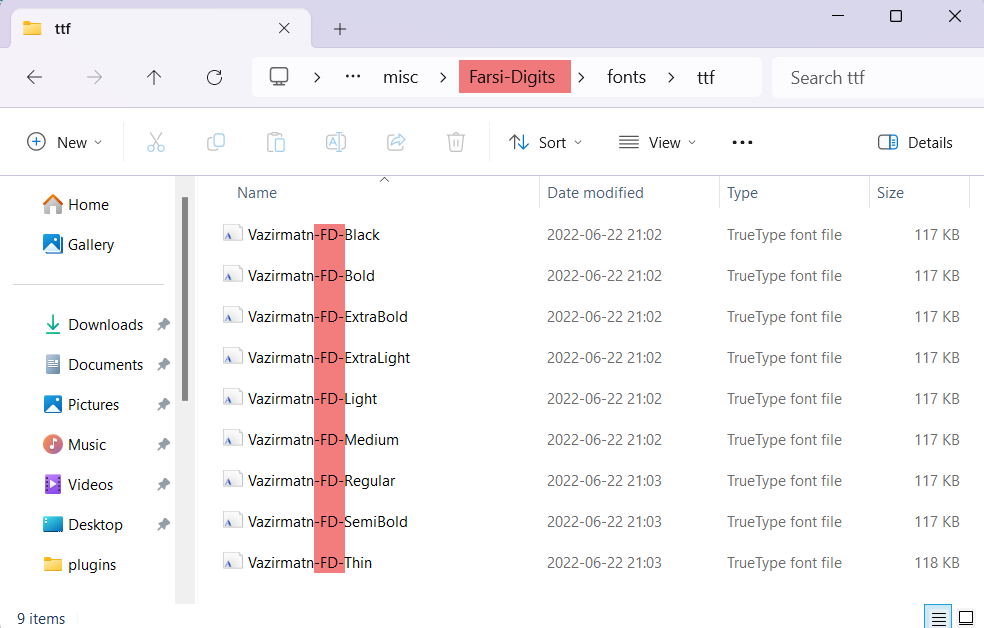This screenshot has width=984, height=628.
Task: Click the Cut scissors icon
Action: 156,142
